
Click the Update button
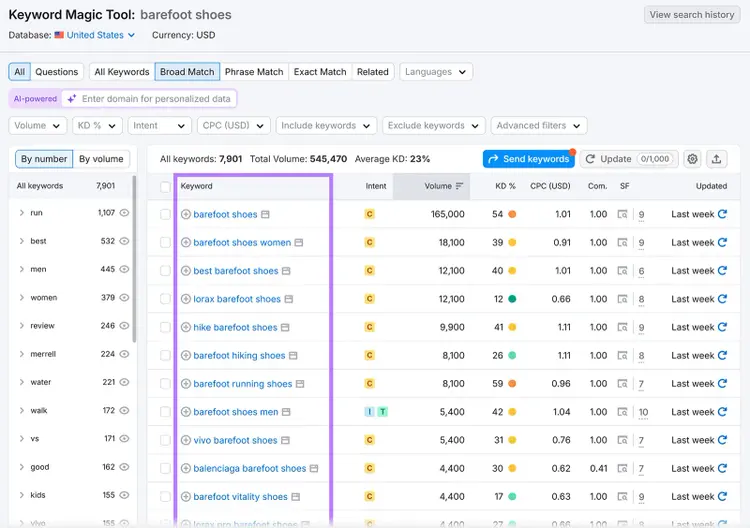pos(629,159)
